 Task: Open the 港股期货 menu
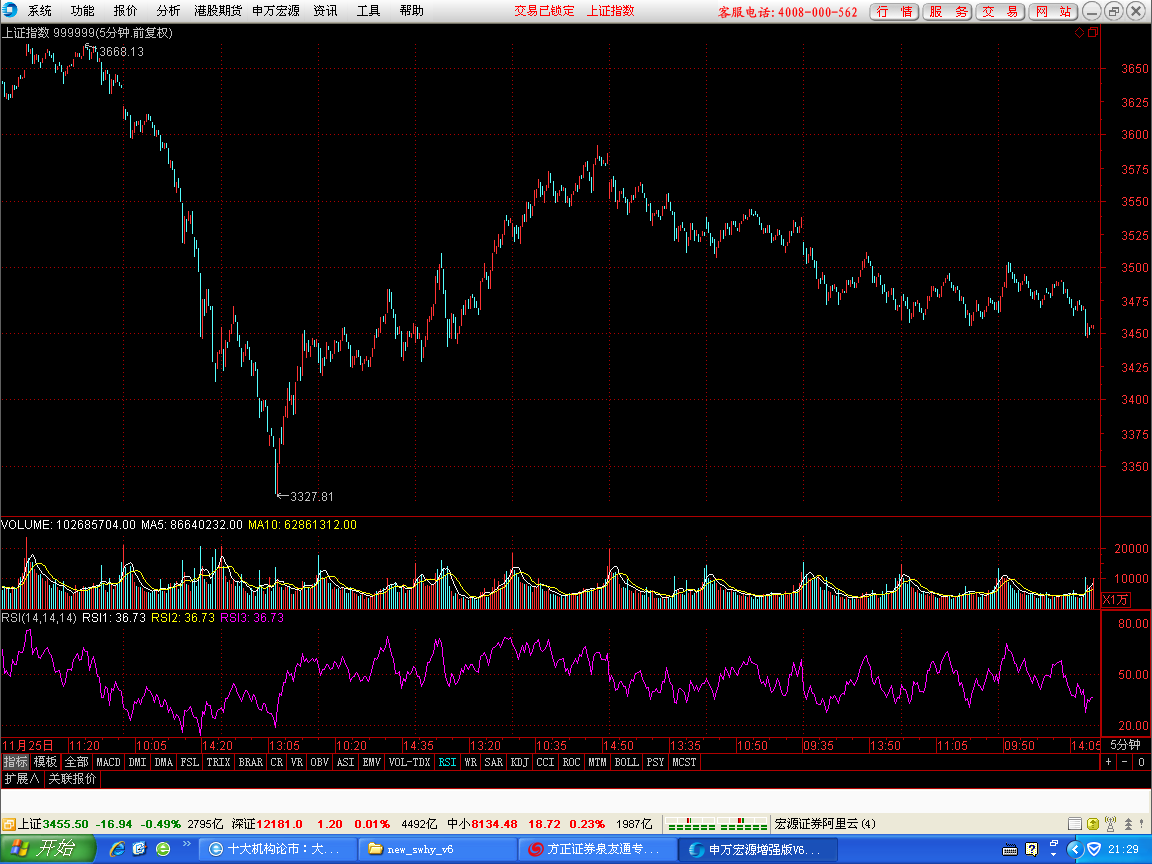pos(217,11)
